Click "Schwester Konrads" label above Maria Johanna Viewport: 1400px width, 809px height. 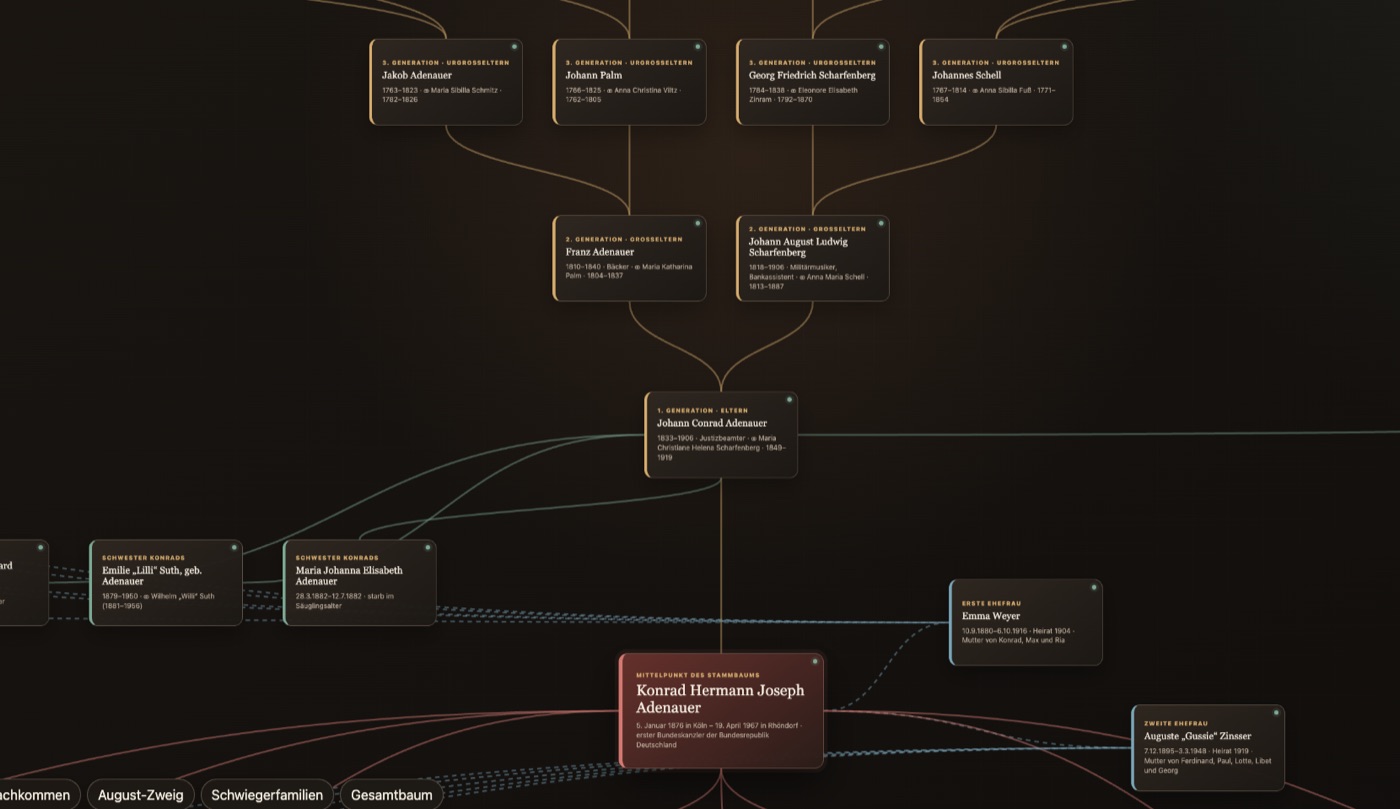point(337,558)
